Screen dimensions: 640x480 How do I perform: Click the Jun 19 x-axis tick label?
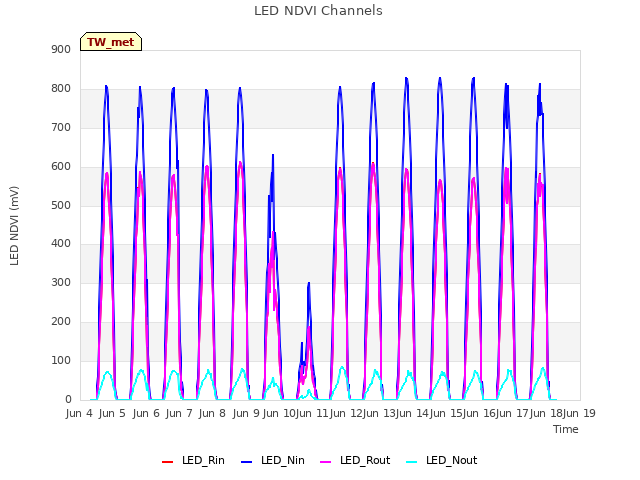coord(579,414)
